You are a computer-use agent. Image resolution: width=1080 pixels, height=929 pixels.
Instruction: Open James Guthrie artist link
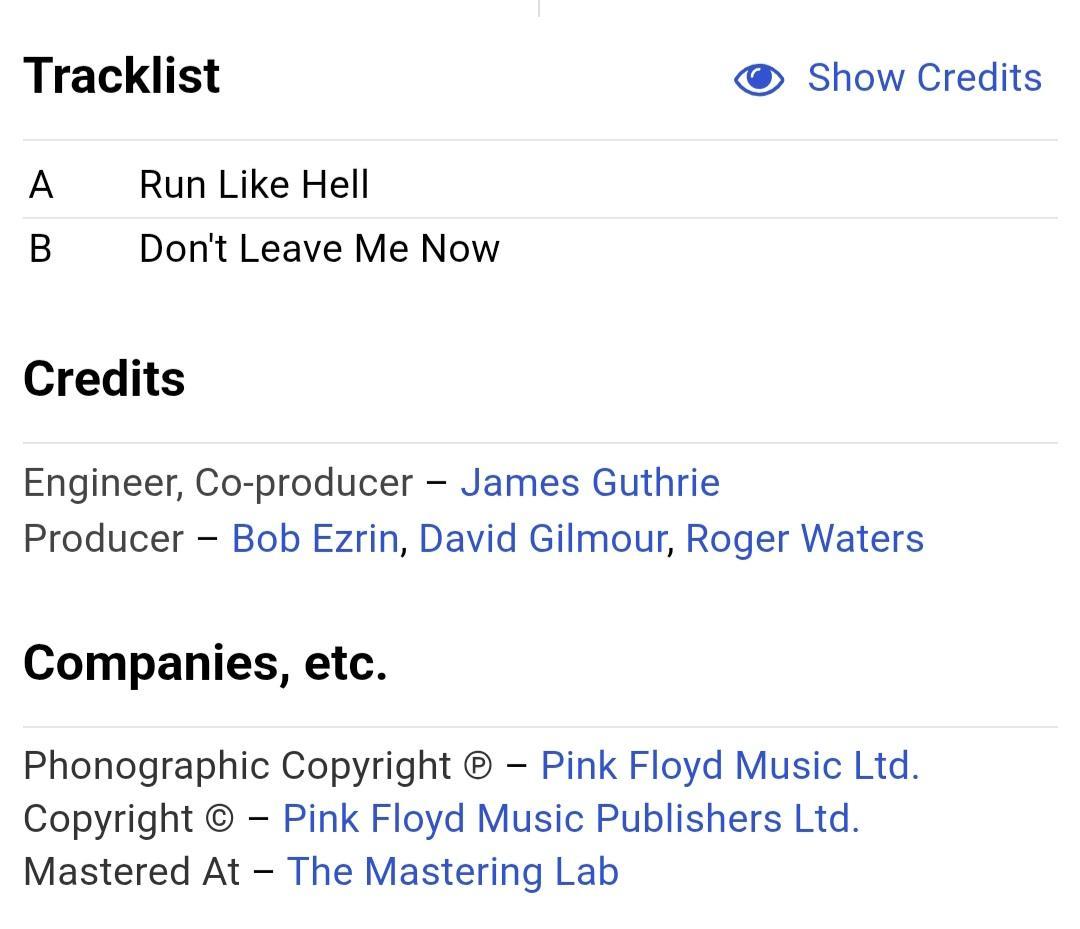pos(589,483)
